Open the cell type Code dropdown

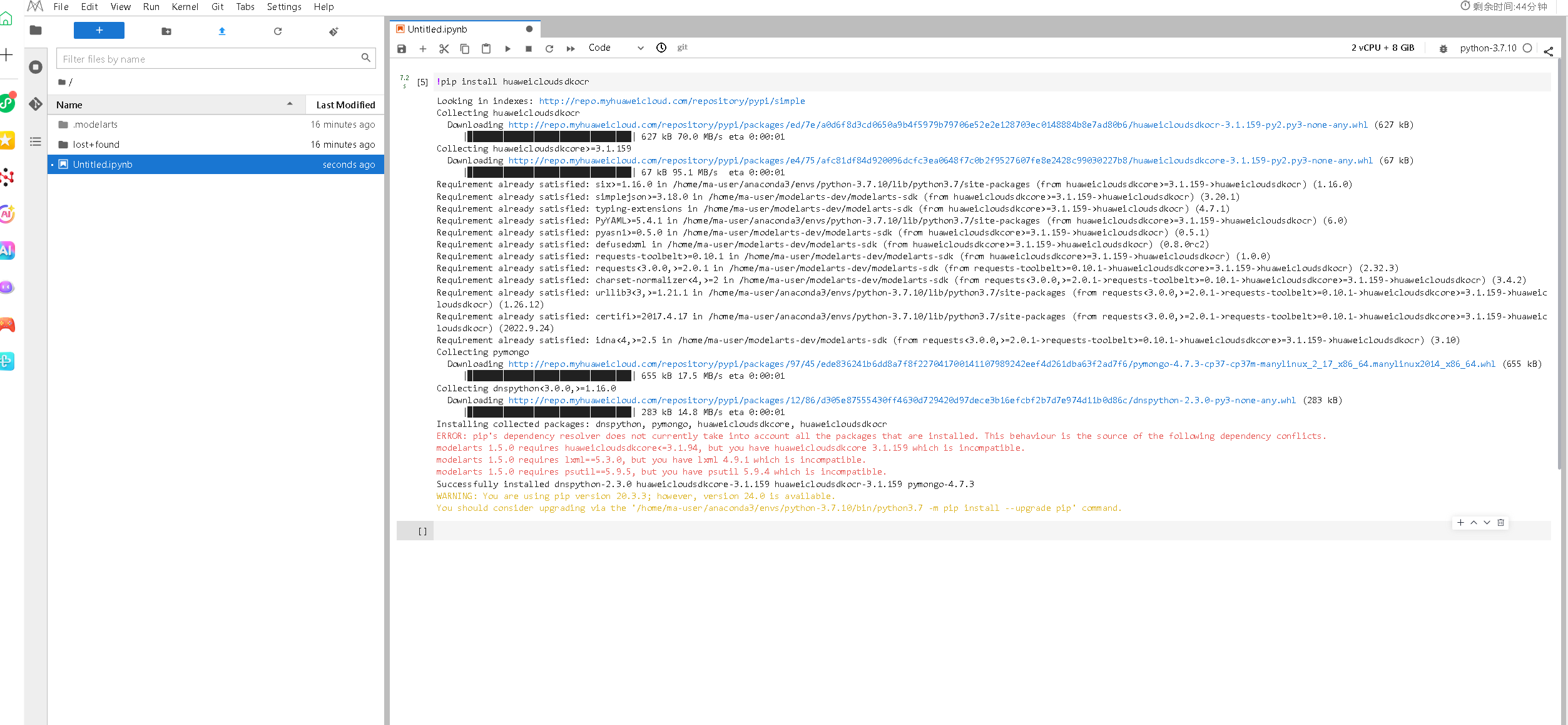(615, 48)
